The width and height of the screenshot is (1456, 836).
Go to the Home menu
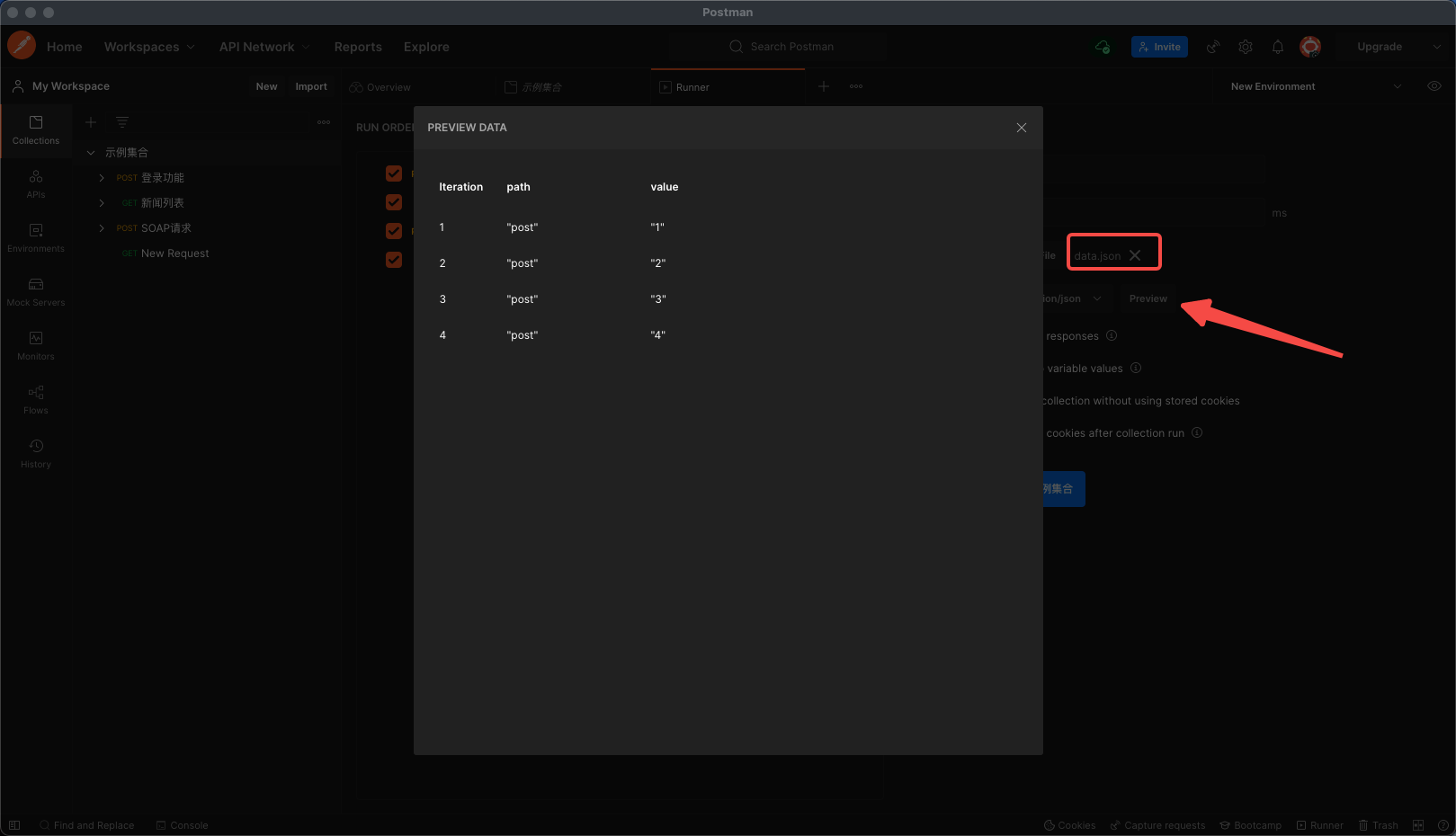click(65, 47)
